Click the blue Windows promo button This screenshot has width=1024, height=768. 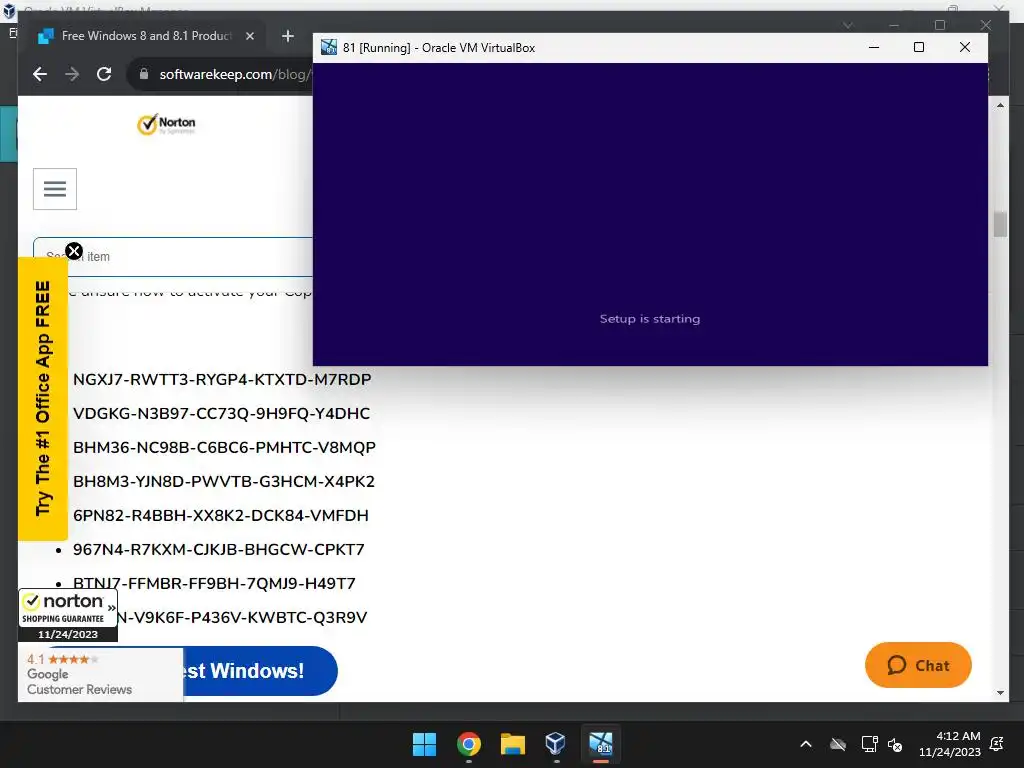(x=260, y=671)
